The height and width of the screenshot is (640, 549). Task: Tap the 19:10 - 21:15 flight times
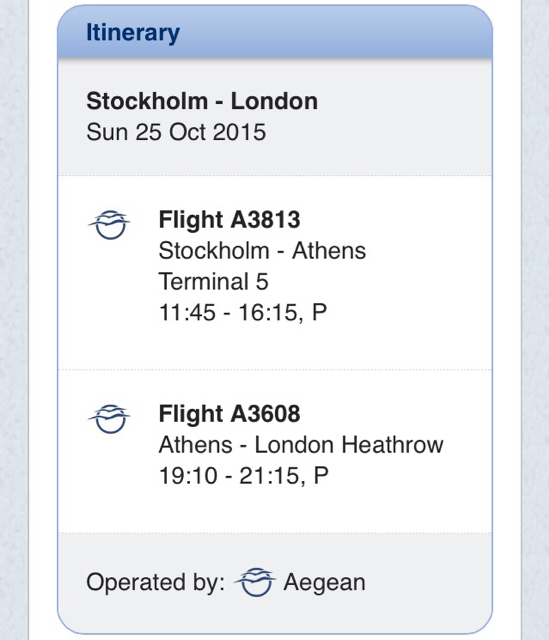[x=229, y=476]
